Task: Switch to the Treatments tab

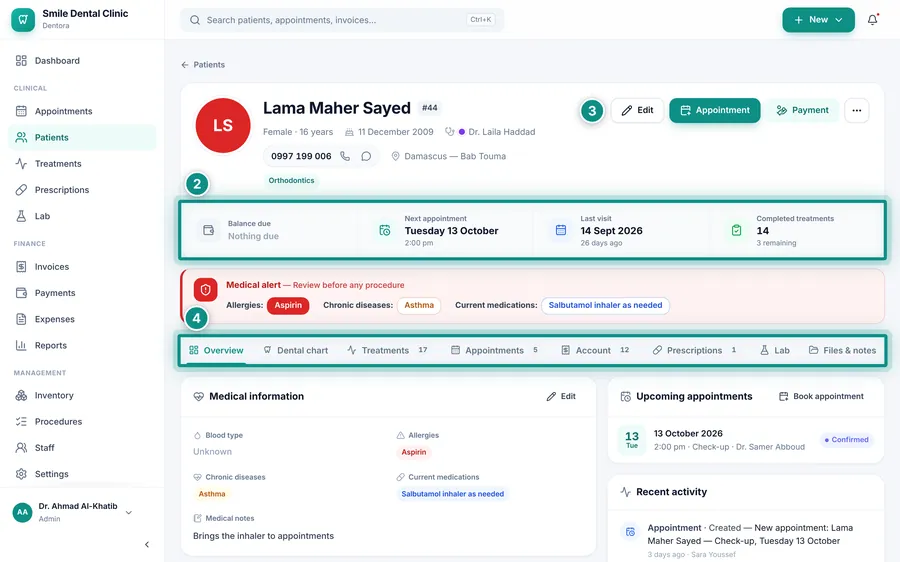Action: (x=387, y=350)
